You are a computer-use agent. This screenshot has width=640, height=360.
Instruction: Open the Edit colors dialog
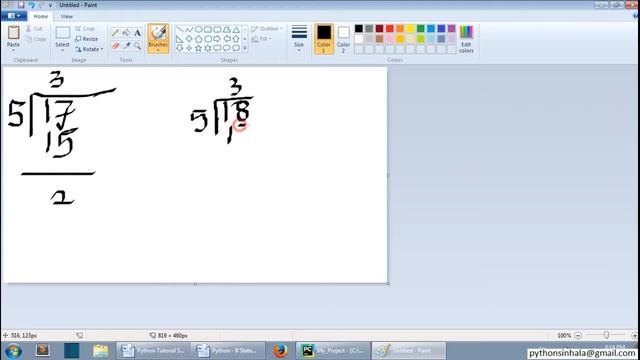coord(466,39)
